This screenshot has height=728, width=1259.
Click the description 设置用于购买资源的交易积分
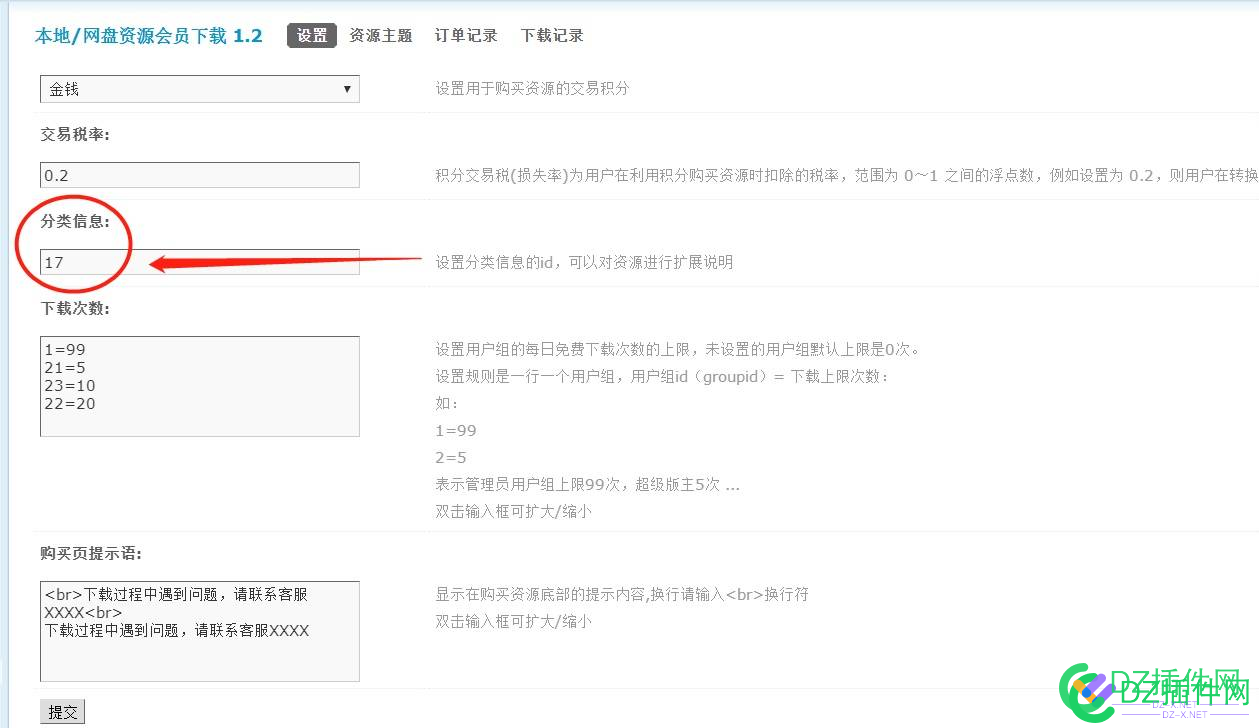[532, 88]
